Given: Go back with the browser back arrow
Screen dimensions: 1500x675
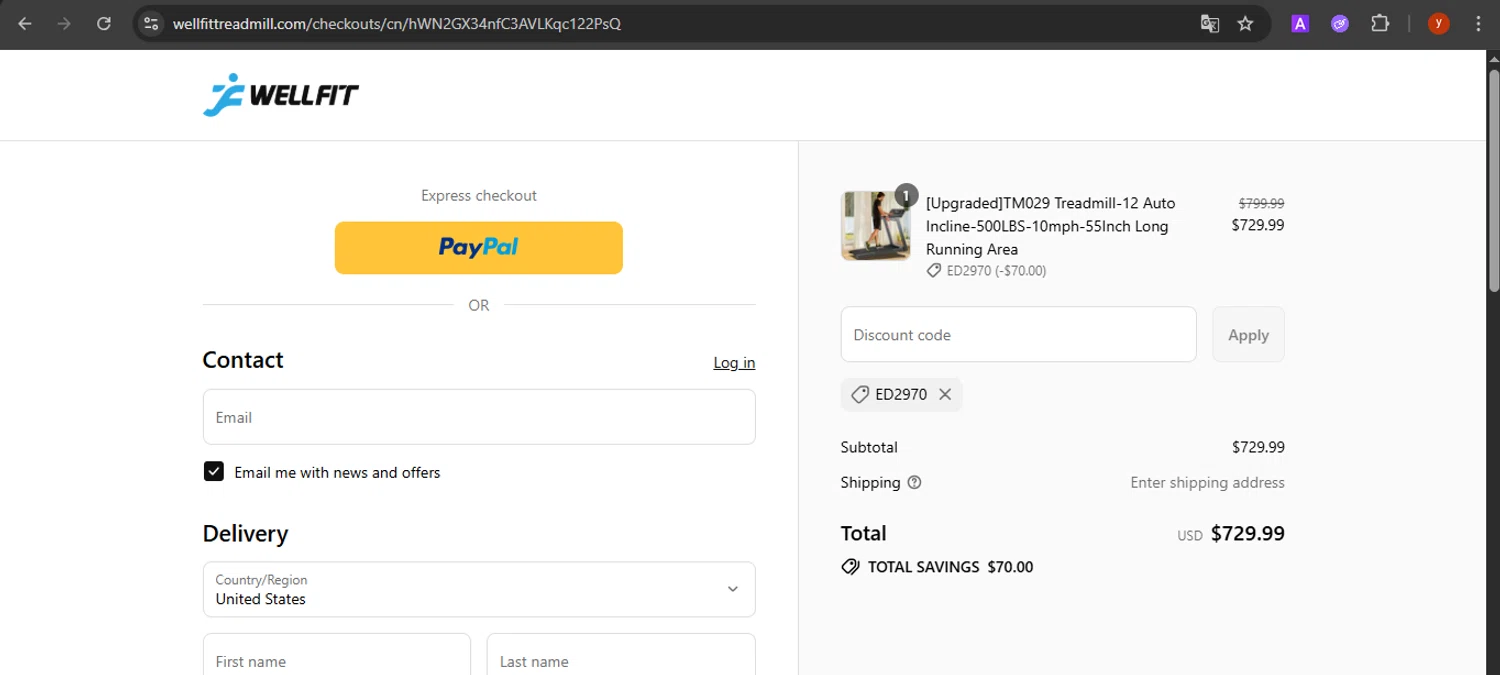Looking at the screenshot, I should point(25,23).
